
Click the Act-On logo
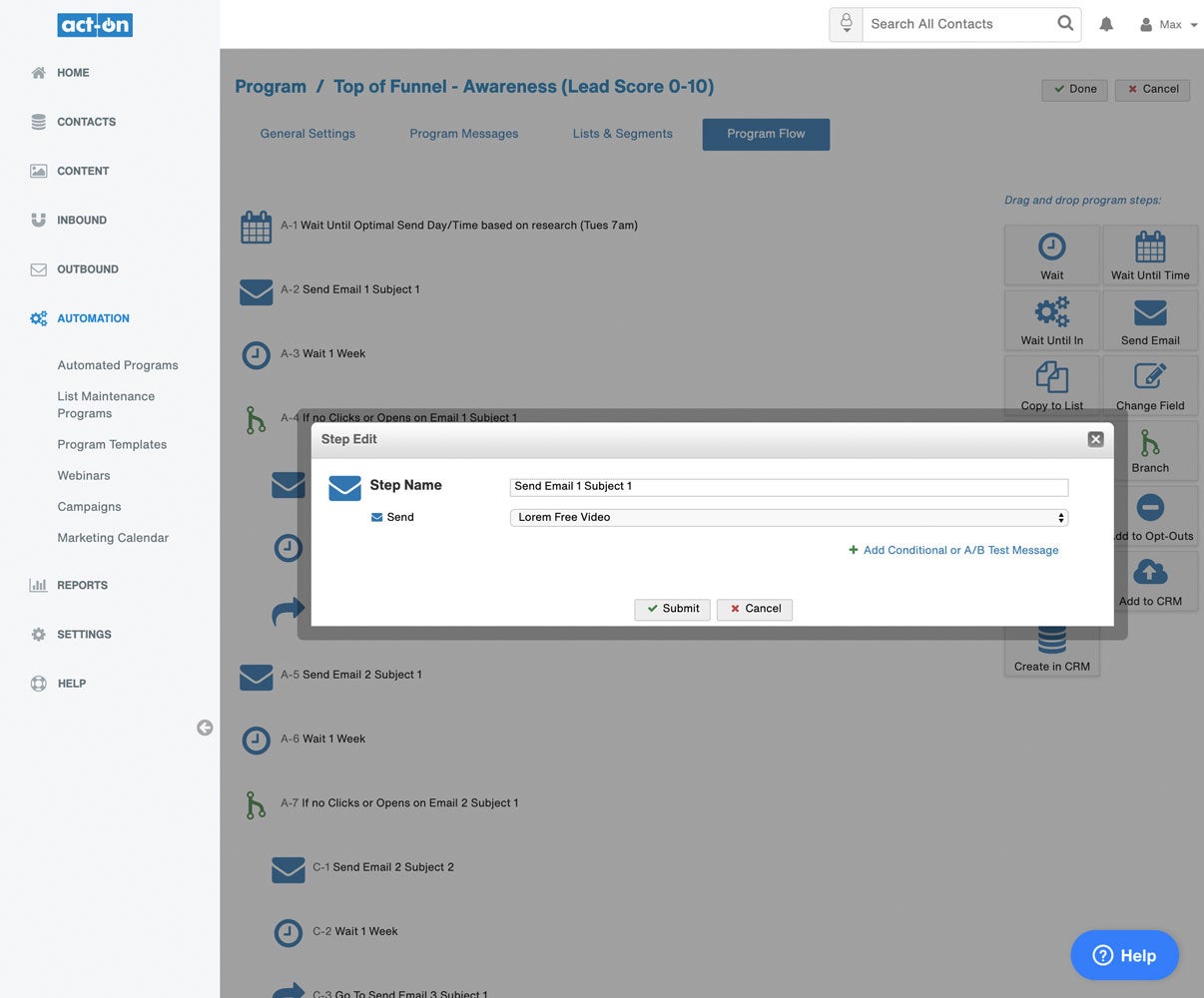pos(95,25)
